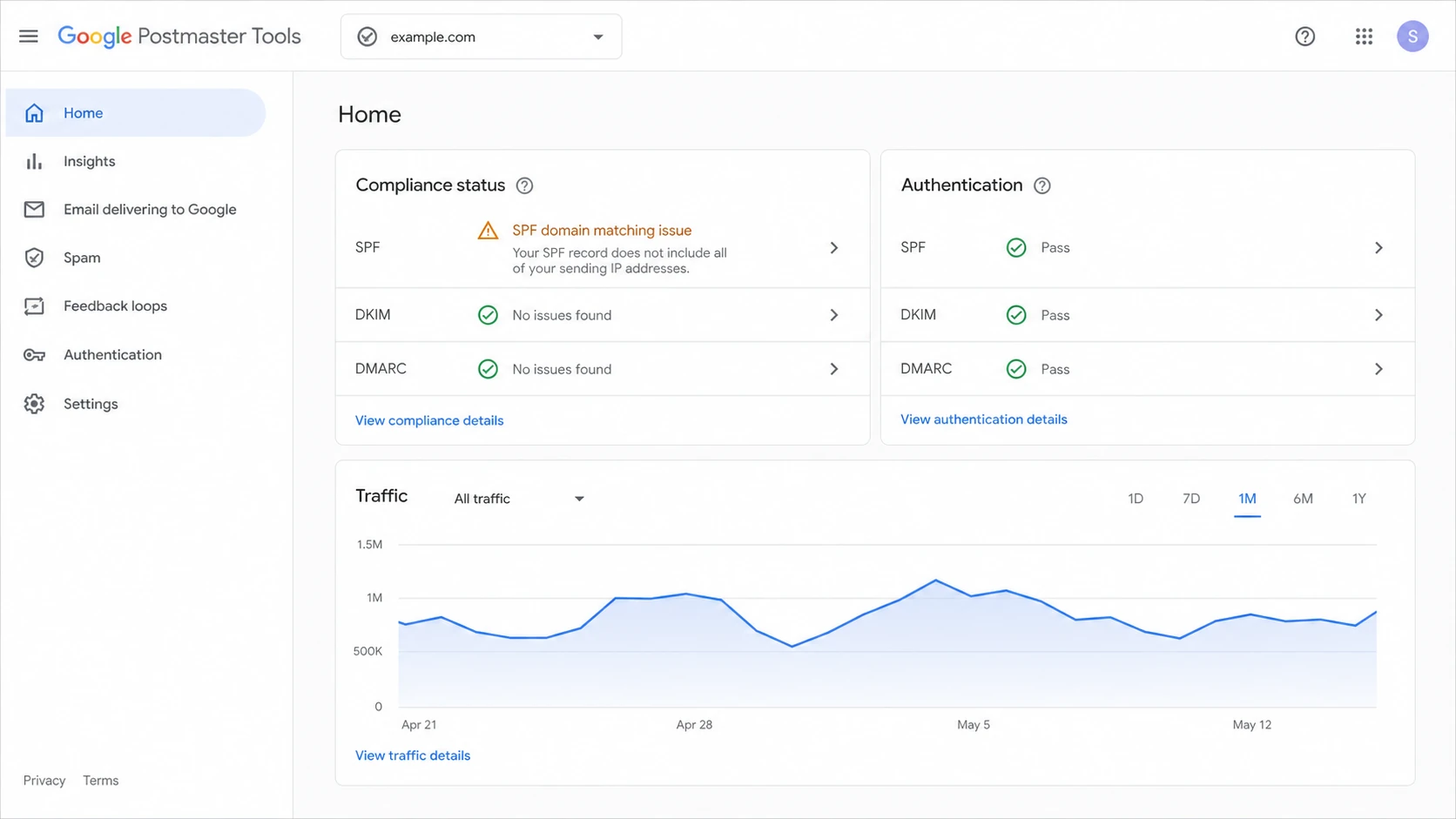Open the account avatar S
This screenshot has height=819, width=1456.
pyautogui.click(x=1412, y=37)
